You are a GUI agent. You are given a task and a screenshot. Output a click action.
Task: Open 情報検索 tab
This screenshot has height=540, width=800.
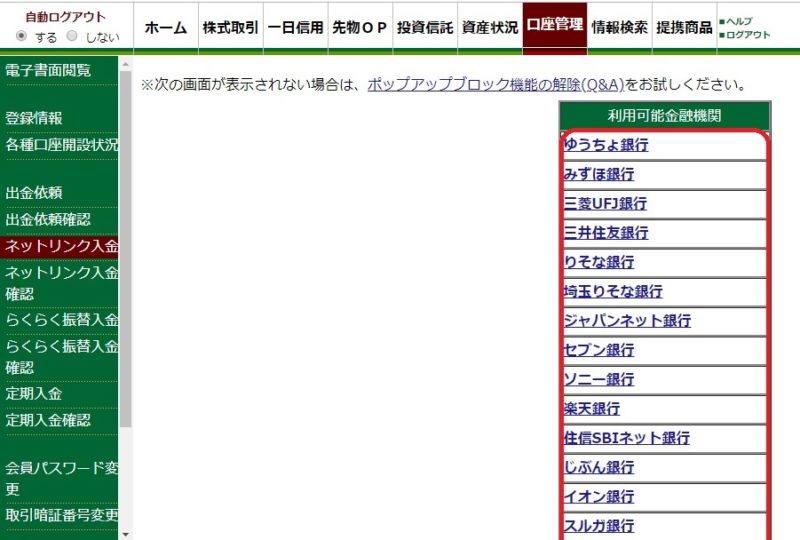[619, 27]
